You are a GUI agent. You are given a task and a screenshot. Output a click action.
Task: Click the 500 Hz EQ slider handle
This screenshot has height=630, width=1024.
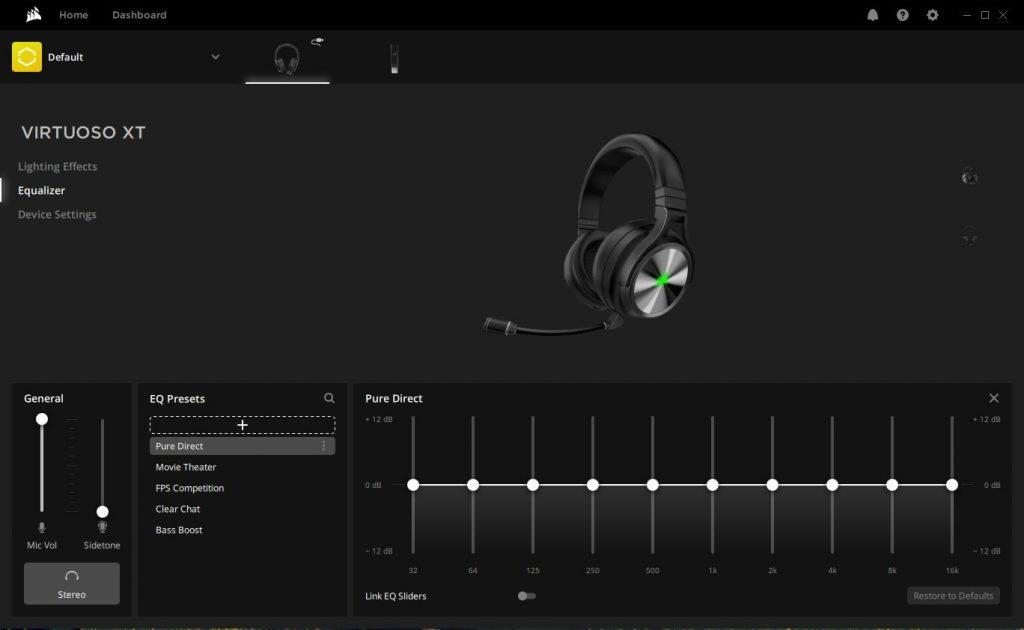[x=652, y=485]
